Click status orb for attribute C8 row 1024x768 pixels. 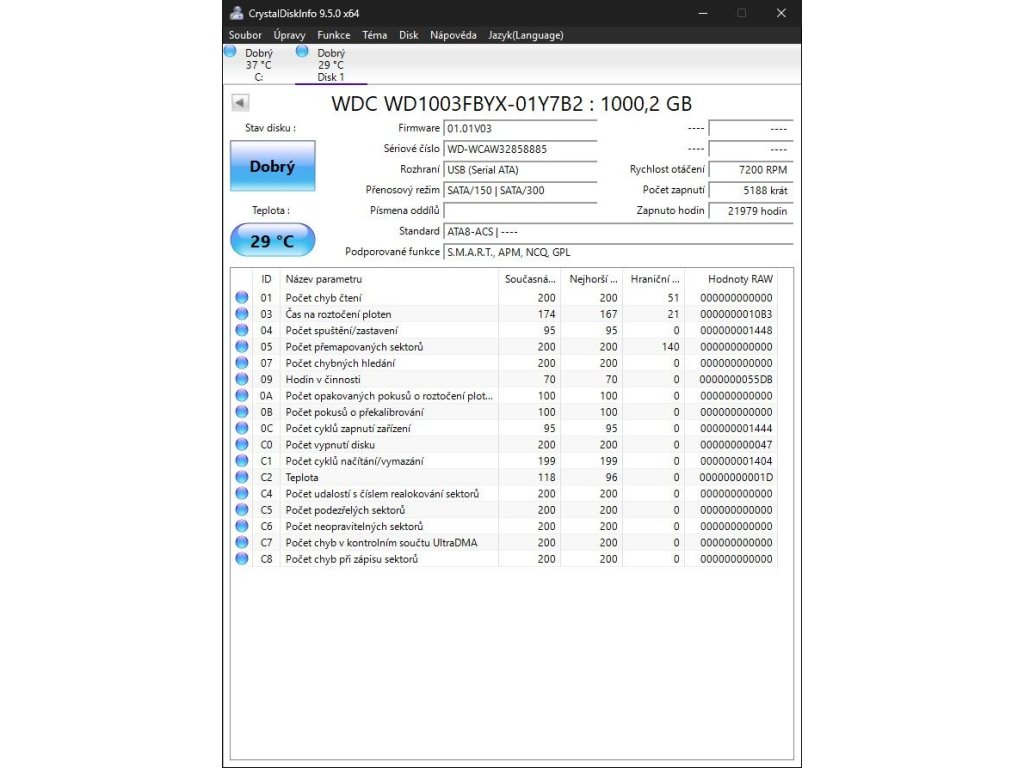(242, 559)
